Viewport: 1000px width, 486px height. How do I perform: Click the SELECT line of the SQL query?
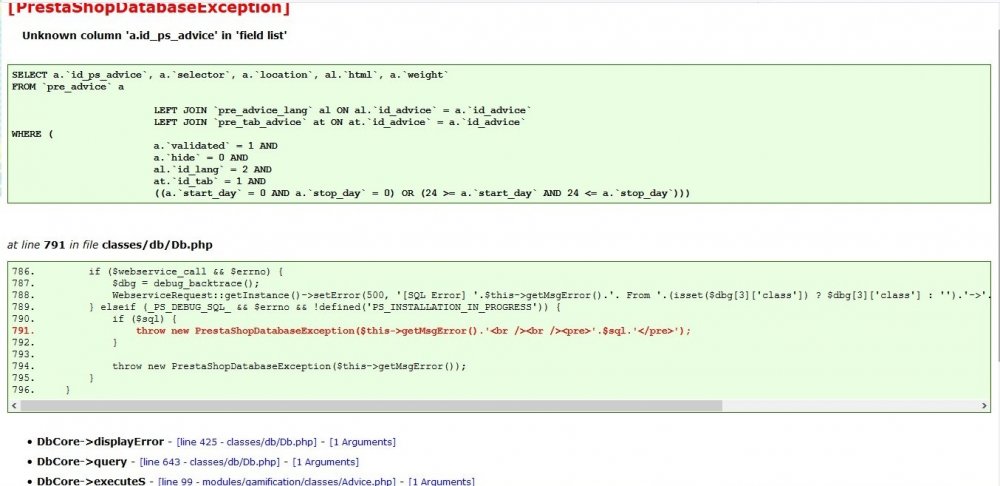[230, 75]
